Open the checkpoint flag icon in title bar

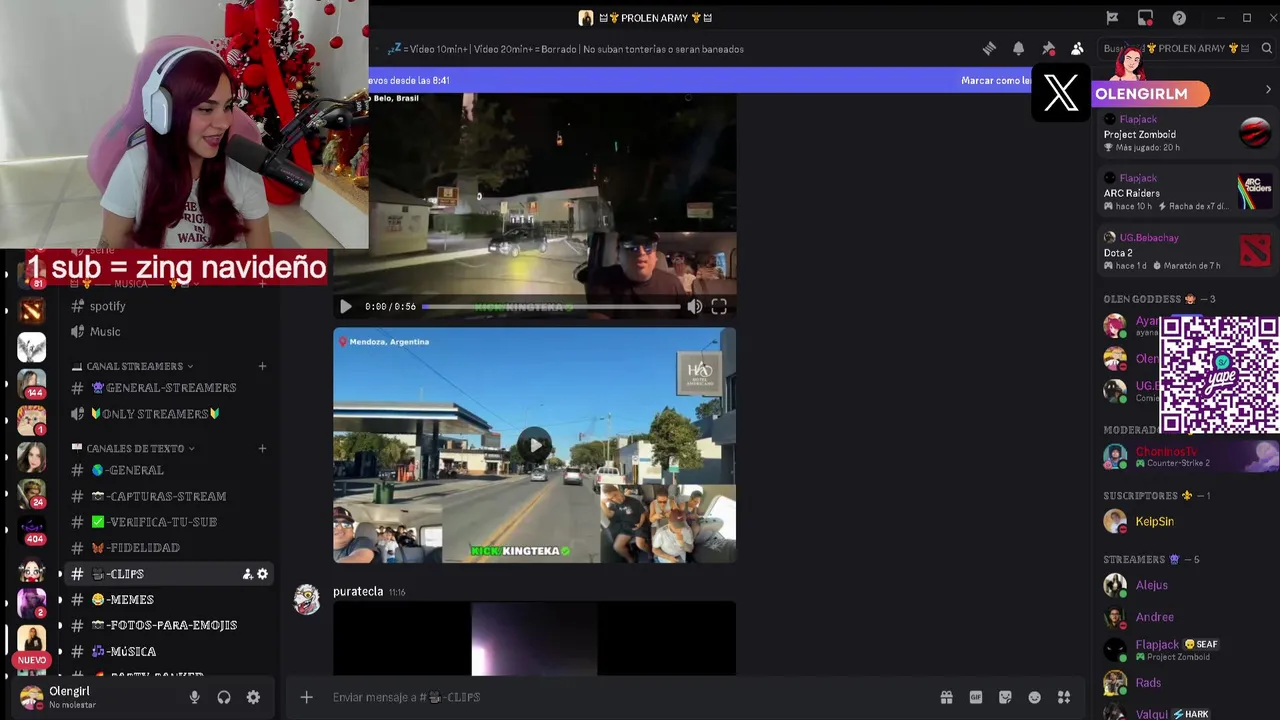[x=1112, y=18]
